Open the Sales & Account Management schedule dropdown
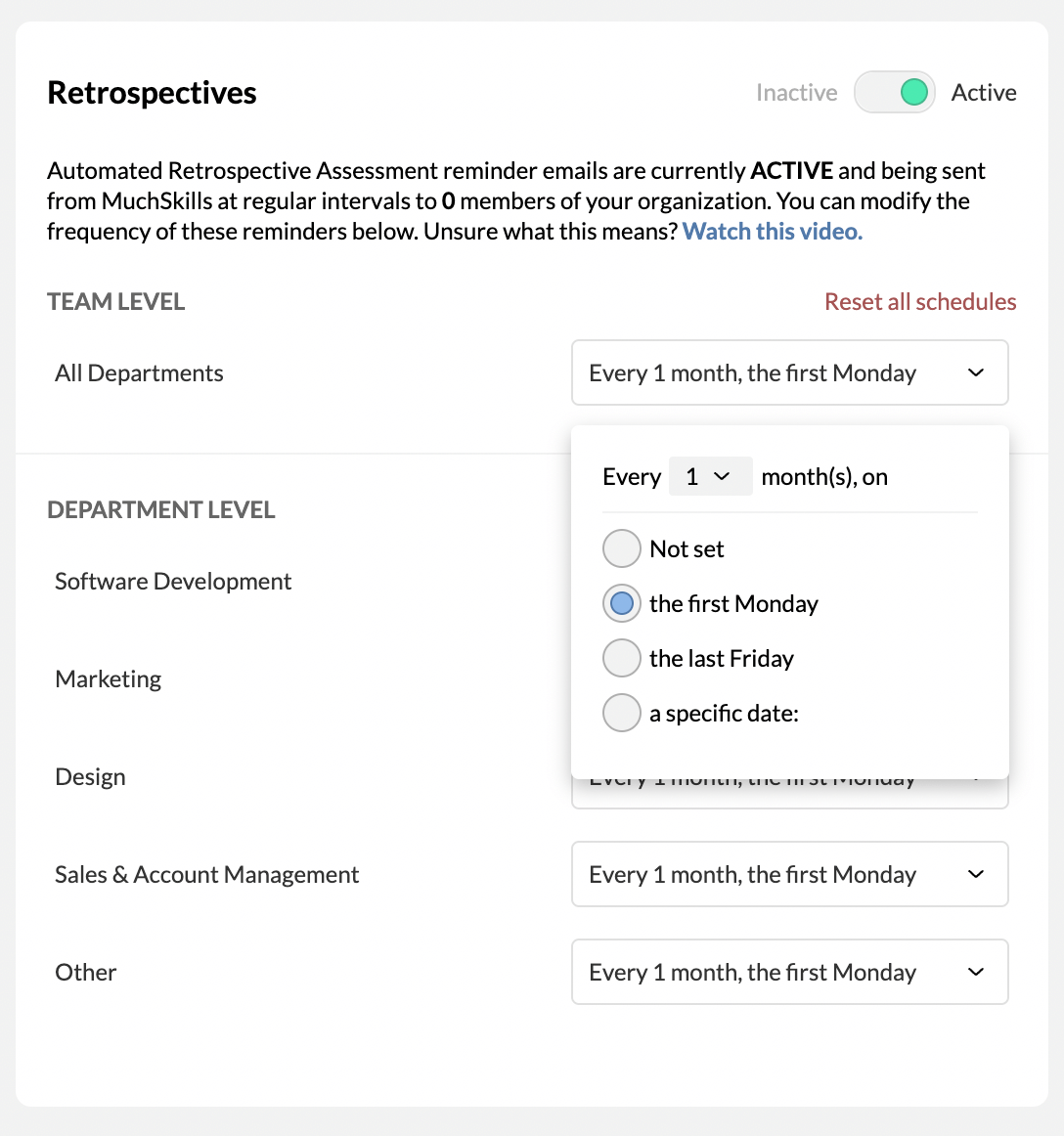Screen dimensions: 1064x1136 [x=789, y=874]
